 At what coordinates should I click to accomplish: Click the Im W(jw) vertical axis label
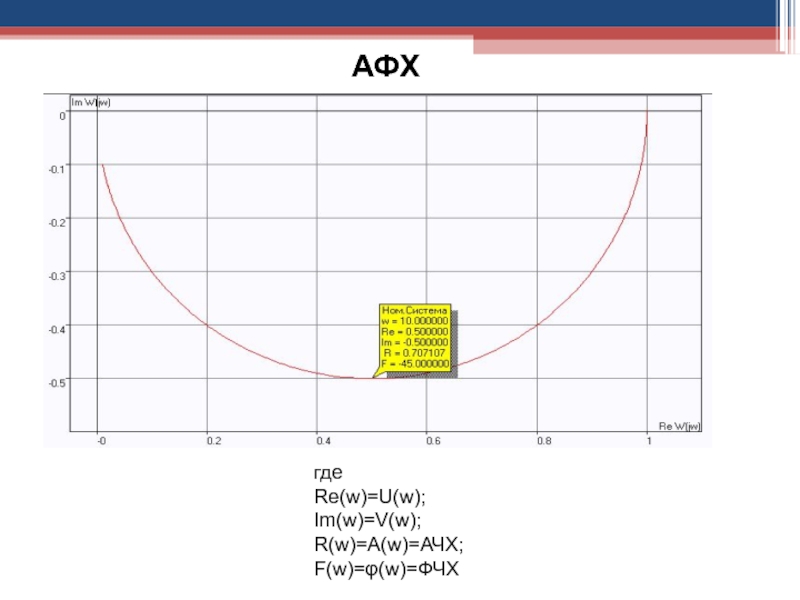pos(90,102)
